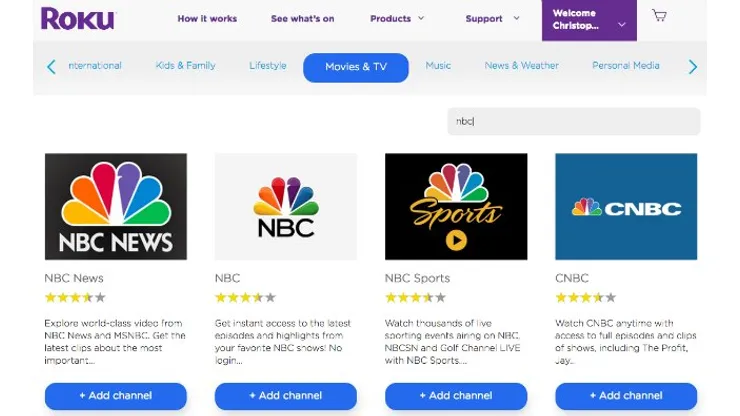740x416 pixels.
Task: Open the Welcome account dropdown
Action: (x=588, y=20)
